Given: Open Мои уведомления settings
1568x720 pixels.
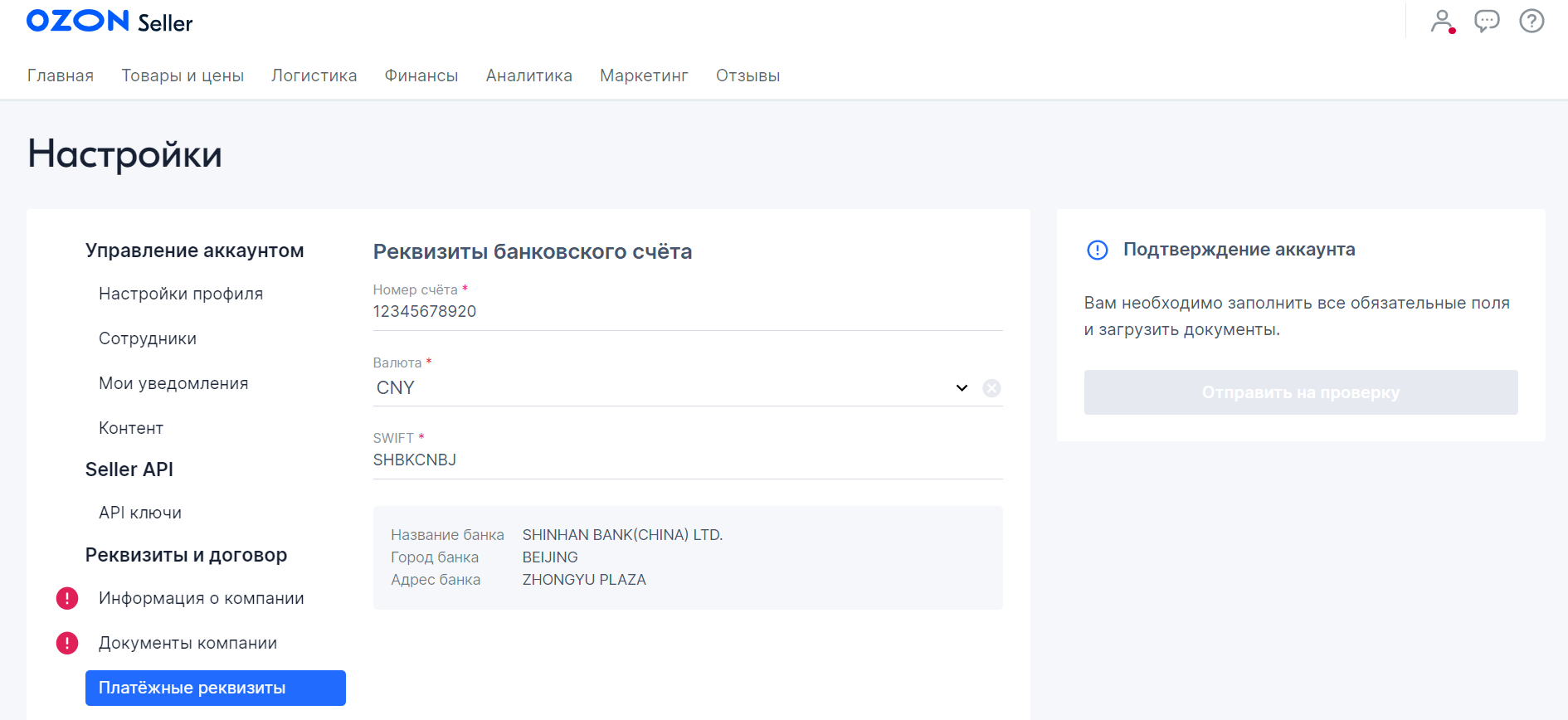Looking at the screenshot, I should point(173,383).
